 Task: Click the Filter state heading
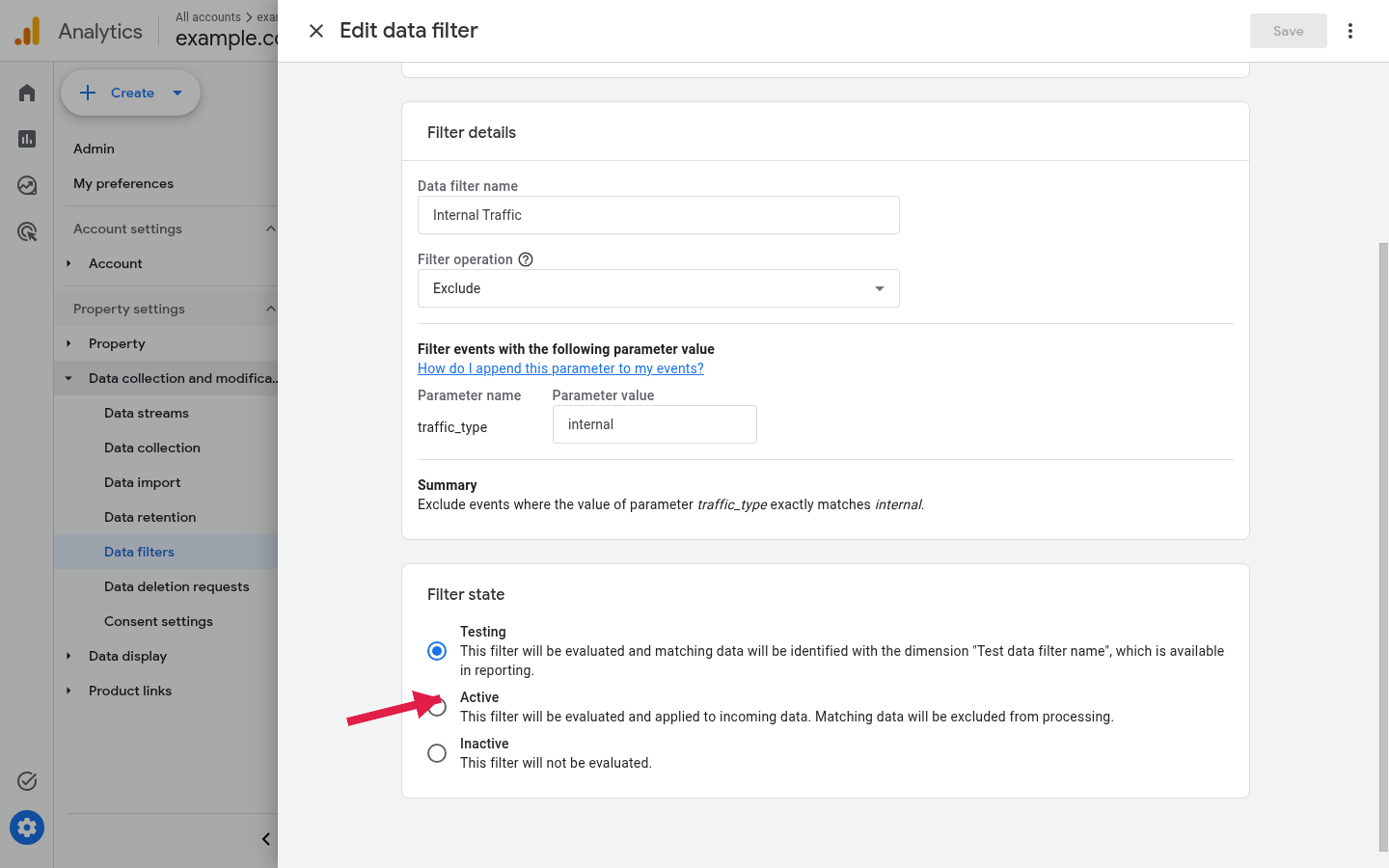[x=466, y=594]
